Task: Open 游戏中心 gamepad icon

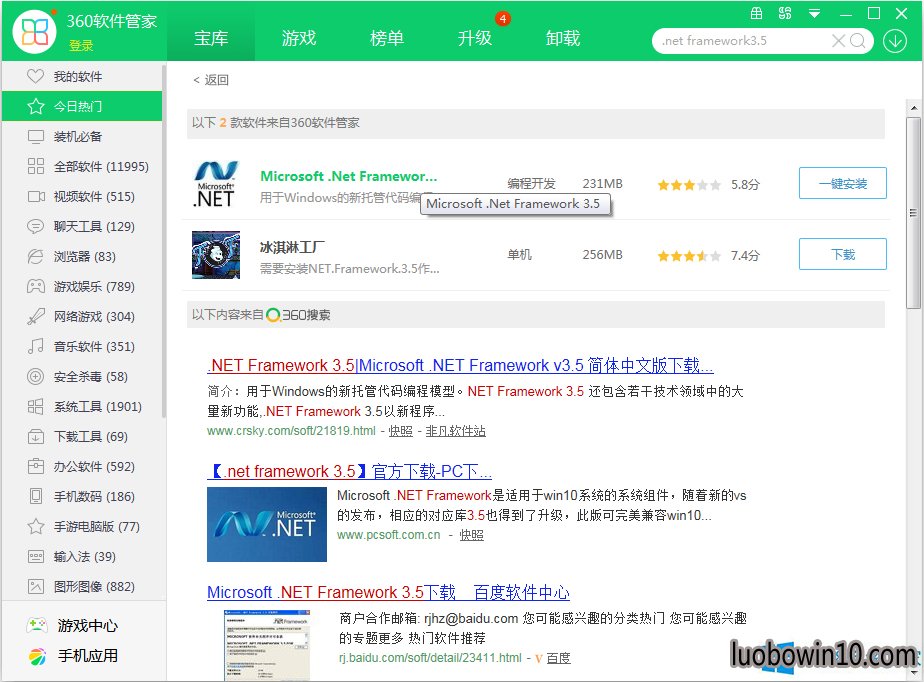Action: coord(37,625)
